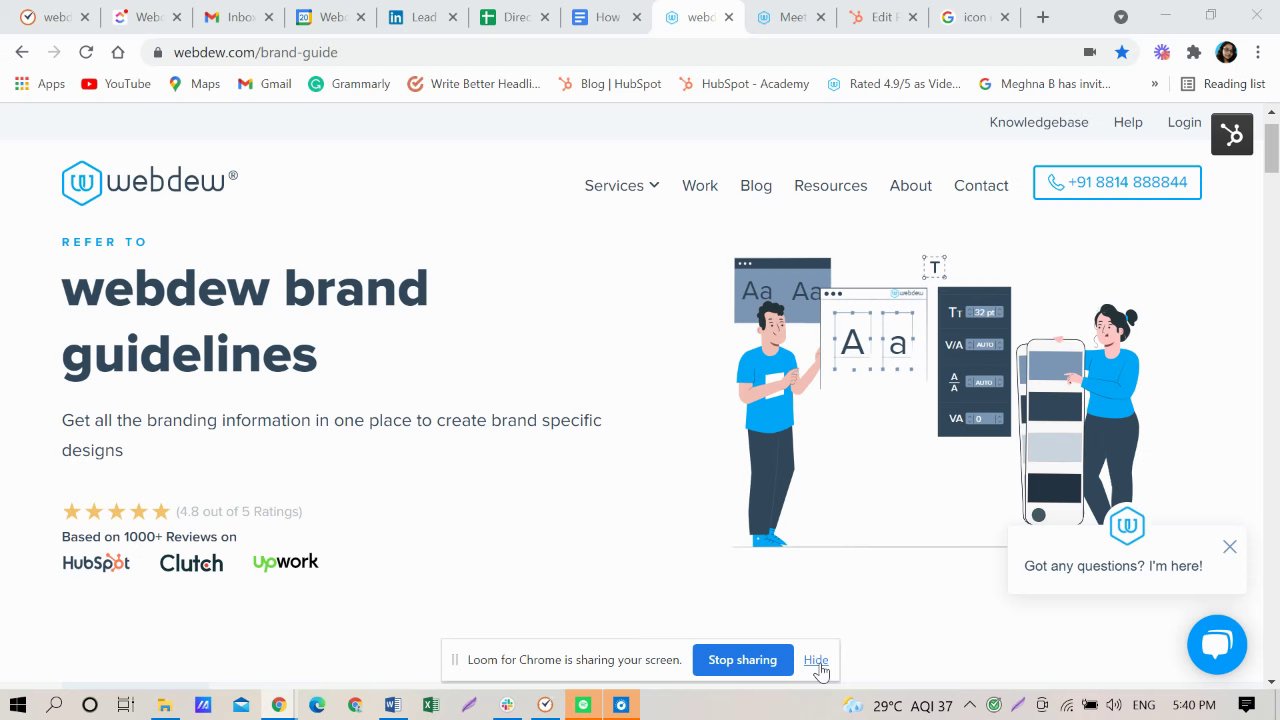Open the Help link
Image resolution: width=1280 pixels, height=720 pixels.
click(x=1128, y=122)
